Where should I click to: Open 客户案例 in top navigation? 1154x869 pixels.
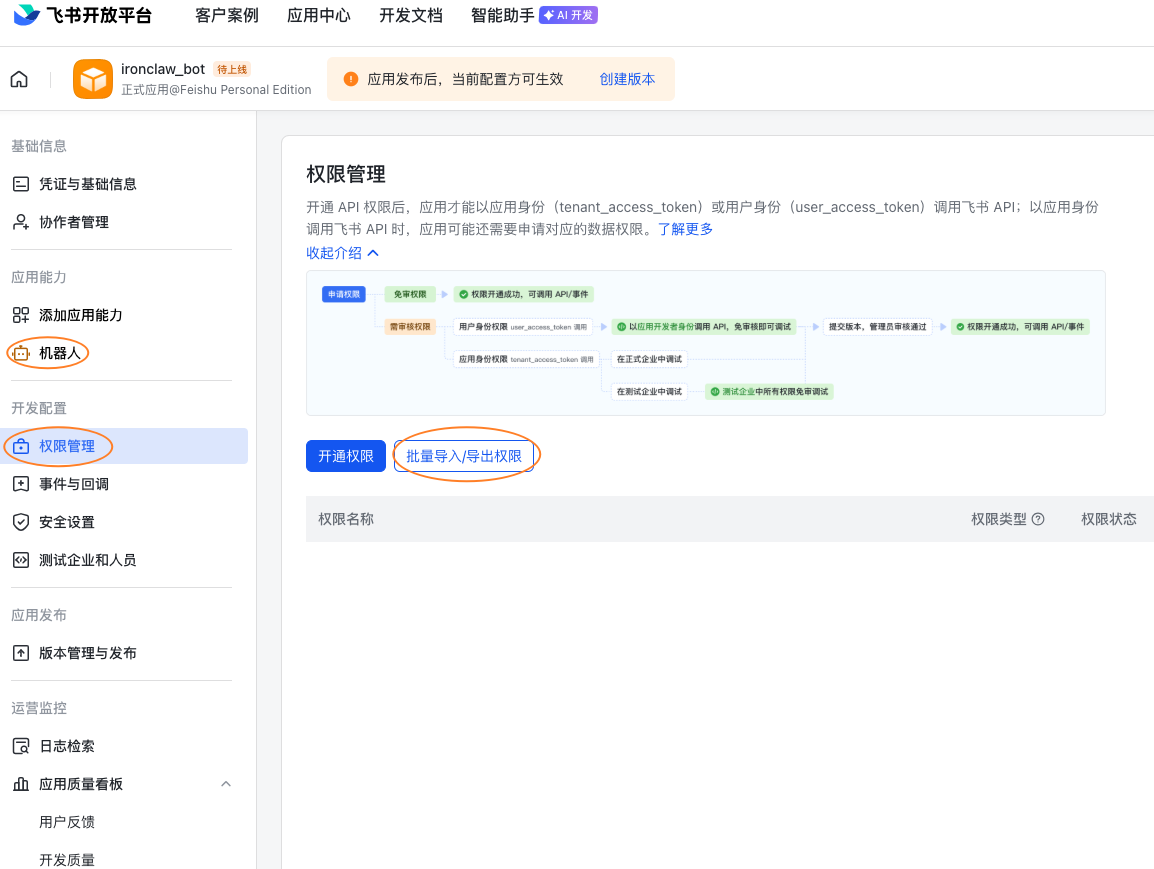click(227, 15)
